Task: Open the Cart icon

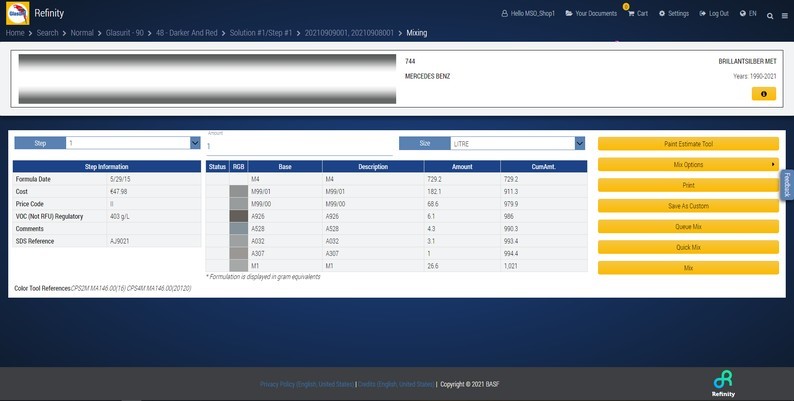Action: (x=638, y=14)
